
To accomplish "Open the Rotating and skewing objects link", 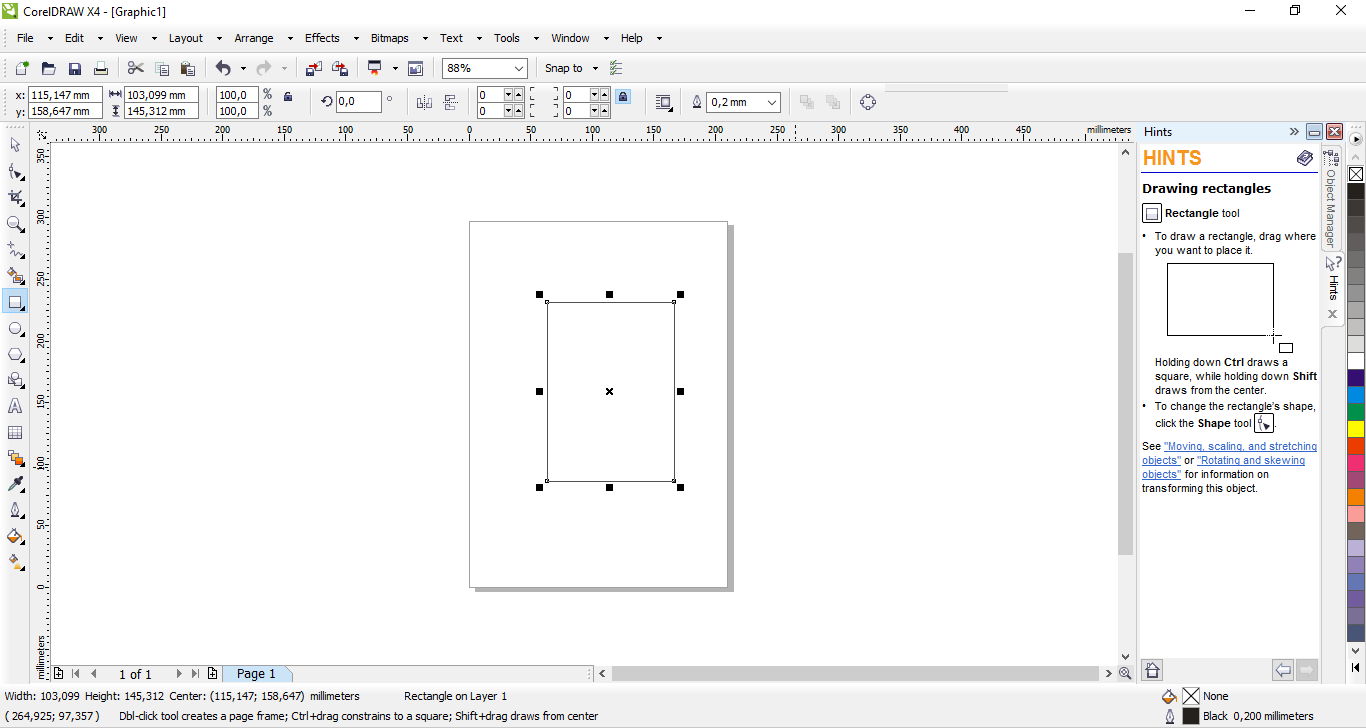I will click(x=1250, y=461).
